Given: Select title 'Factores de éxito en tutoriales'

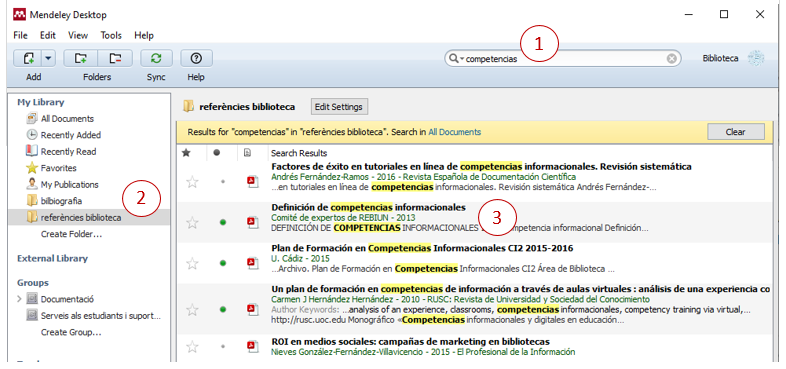Looking at the screenshot, I should click(481, 166).
